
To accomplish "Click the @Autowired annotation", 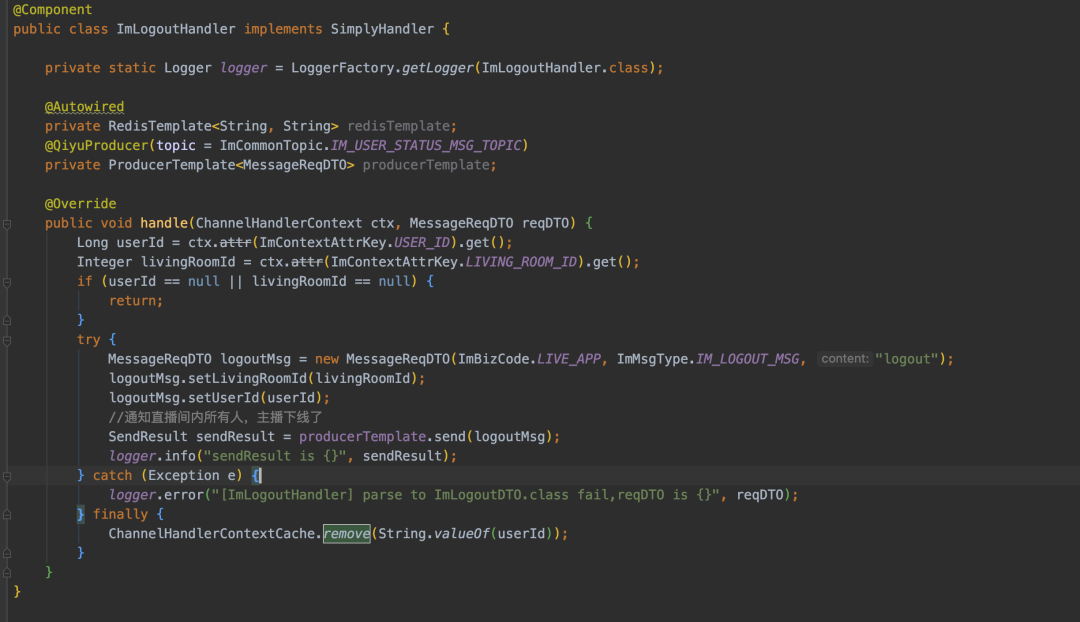I will (x=84, y=107).
